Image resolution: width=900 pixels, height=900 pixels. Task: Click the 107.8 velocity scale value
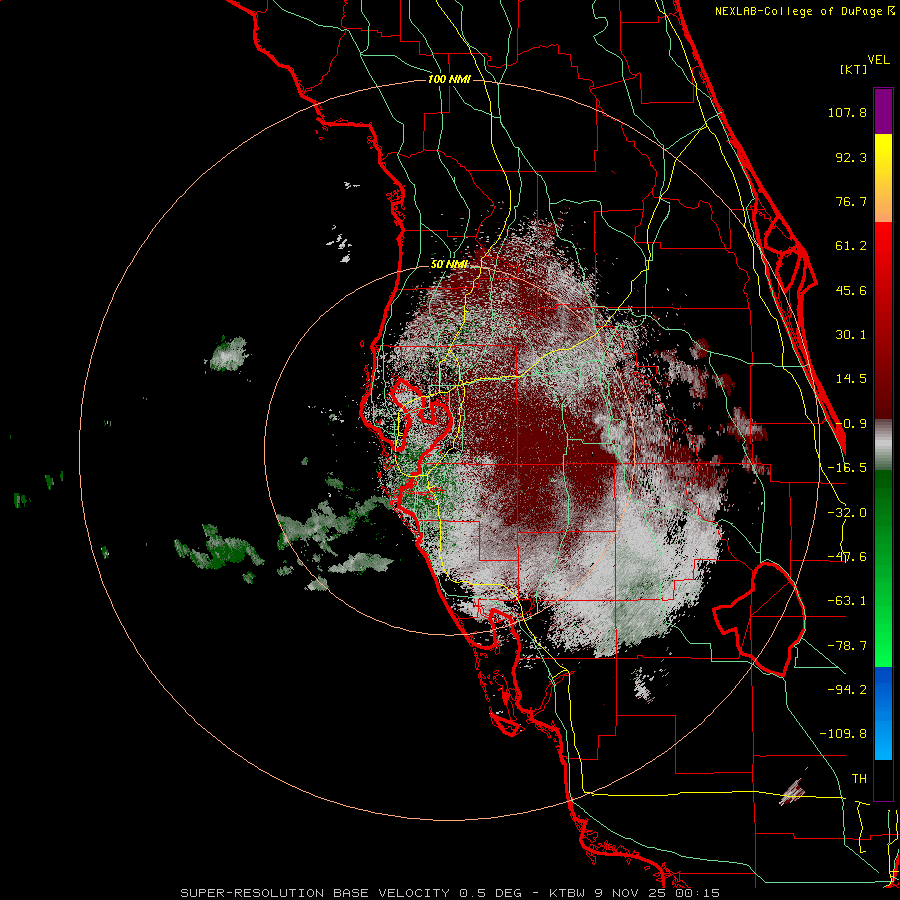[x=847, y=112]
